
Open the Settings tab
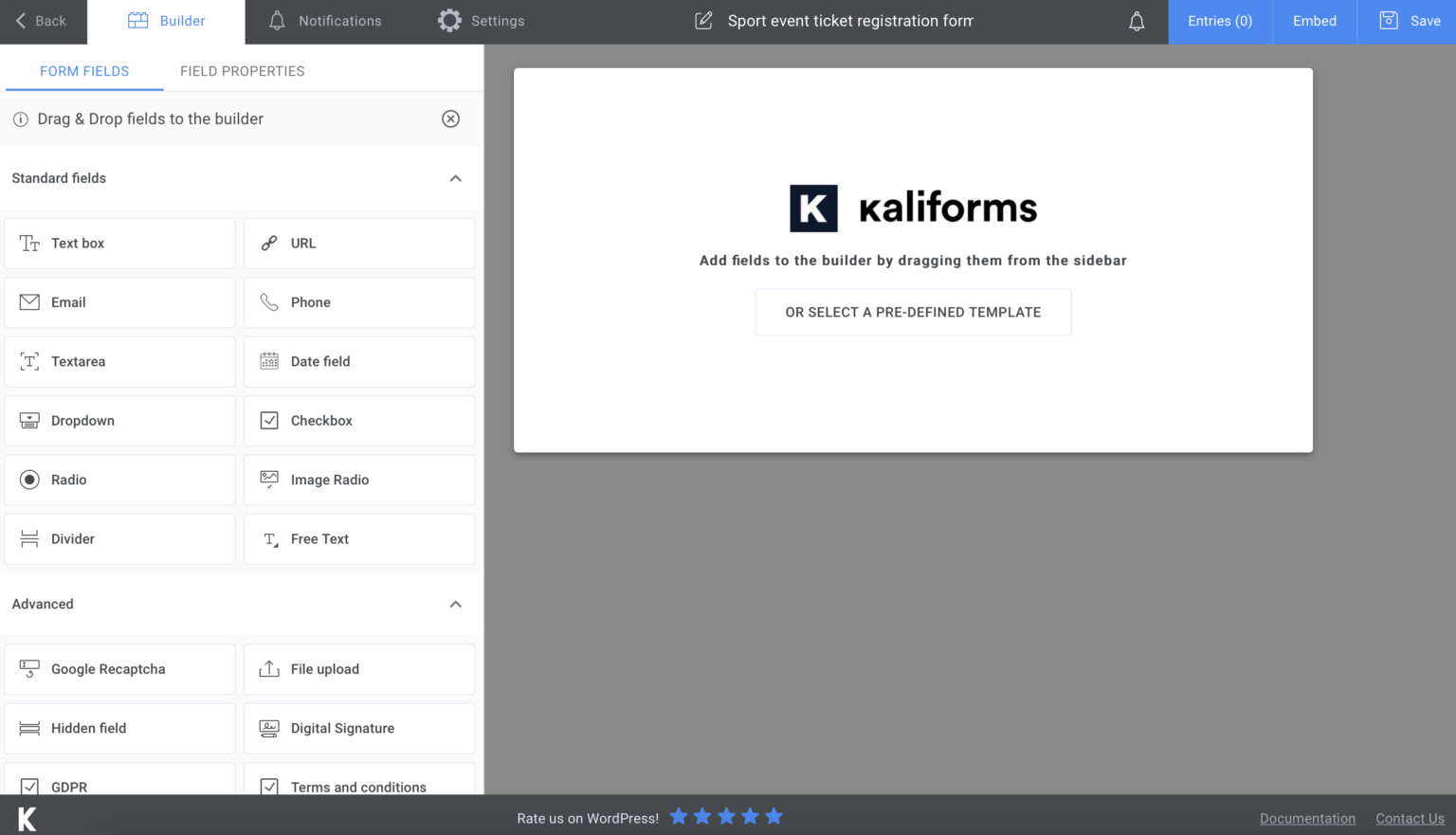481,20
